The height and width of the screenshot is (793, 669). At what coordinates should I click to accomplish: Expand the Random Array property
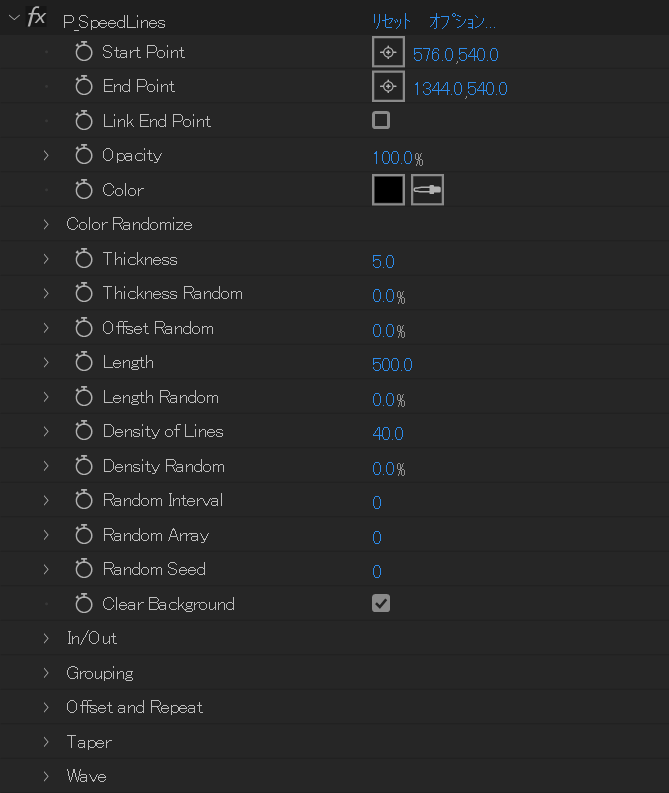point(46,535)
